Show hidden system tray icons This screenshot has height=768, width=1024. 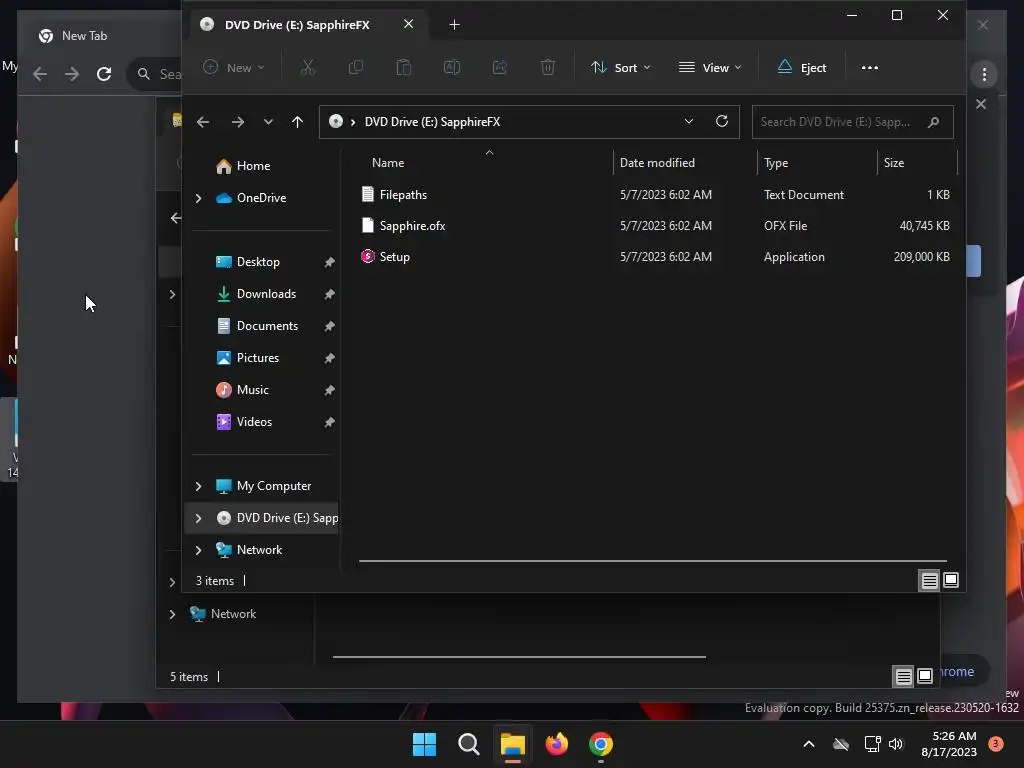[x=808, y=744]
